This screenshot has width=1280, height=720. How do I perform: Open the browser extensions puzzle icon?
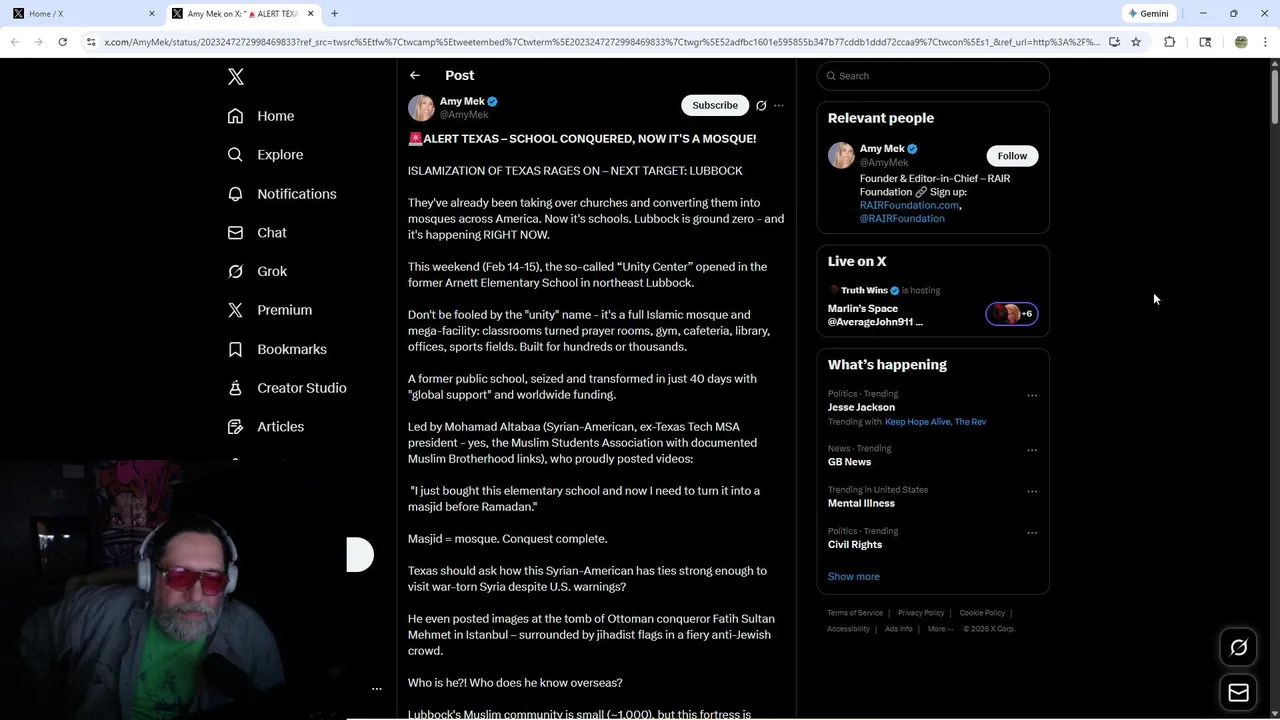[1169, 42]
